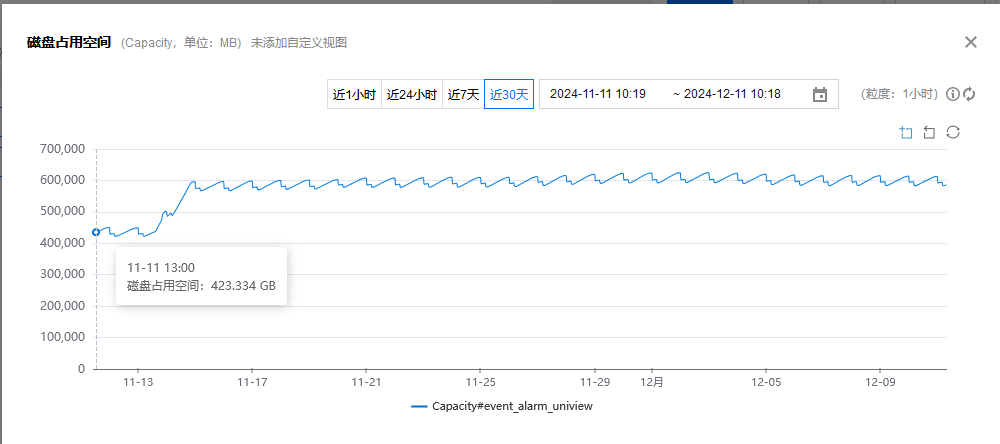
Task: Click the end date 2024-12-11 10:18 field
Action: [x=732, y=94]
